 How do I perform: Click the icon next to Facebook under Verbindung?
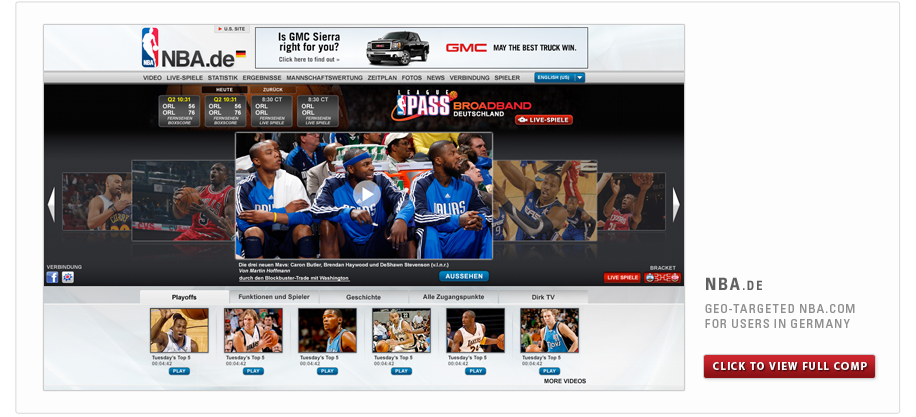(x=67, y=277)
